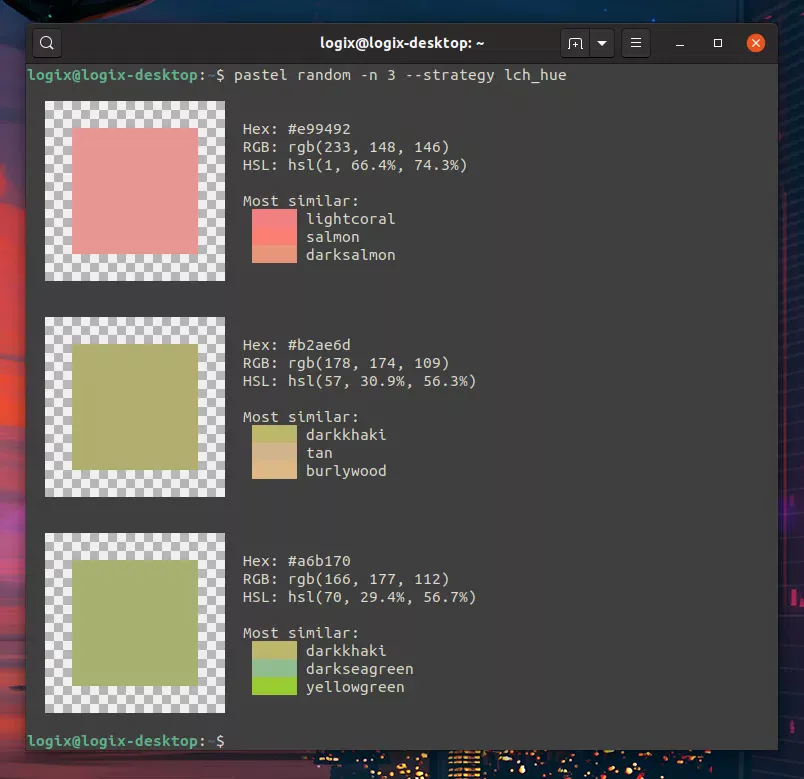Click the large pink #e99492 color preview
Image resolution: width=804 pixels, height=779 pixels.
coord(135,191)
